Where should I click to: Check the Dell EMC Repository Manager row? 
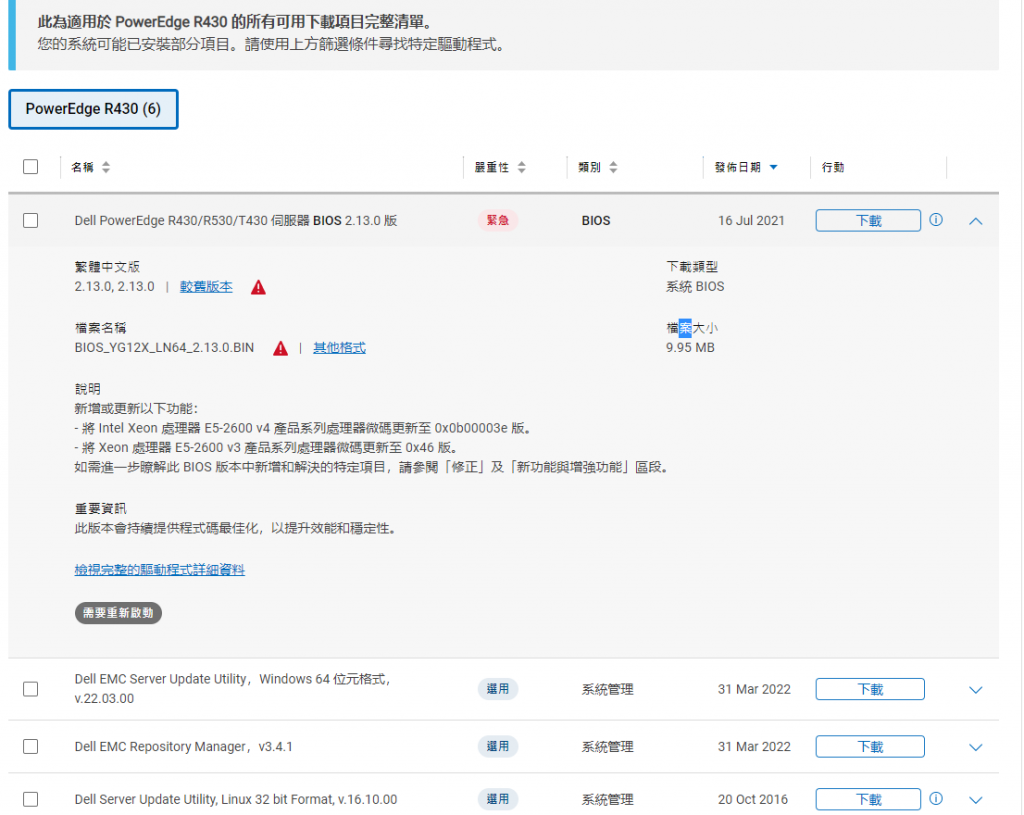coord(30,746)
